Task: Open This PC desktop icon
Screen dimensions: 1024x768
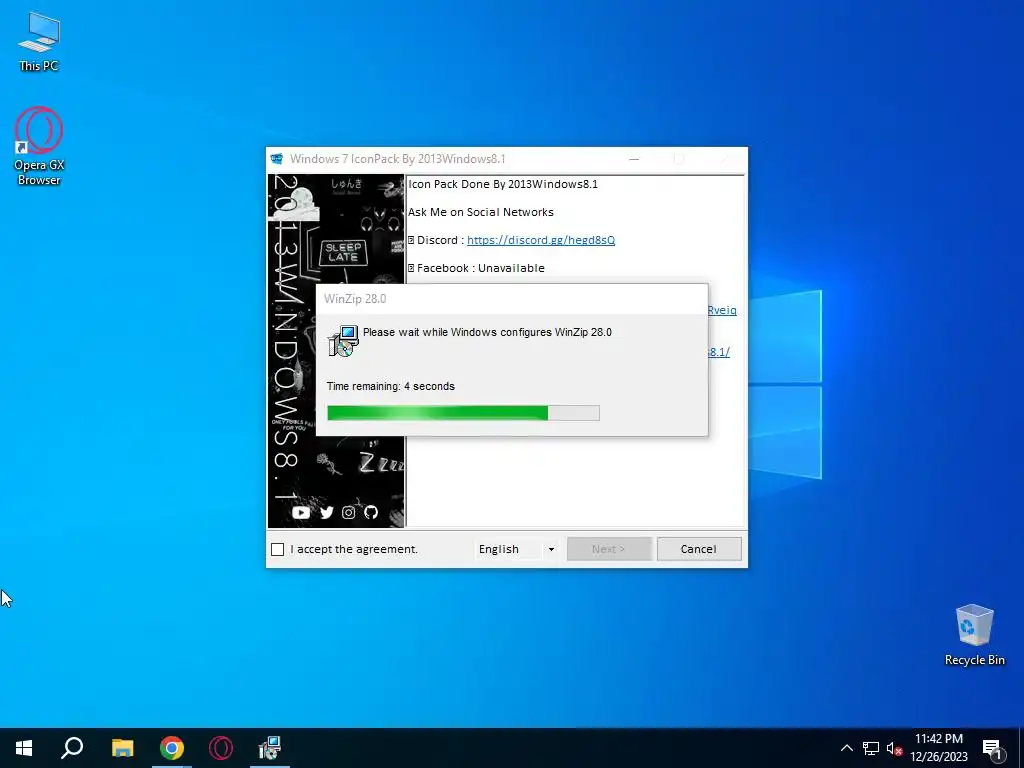Action: point(39,41)
